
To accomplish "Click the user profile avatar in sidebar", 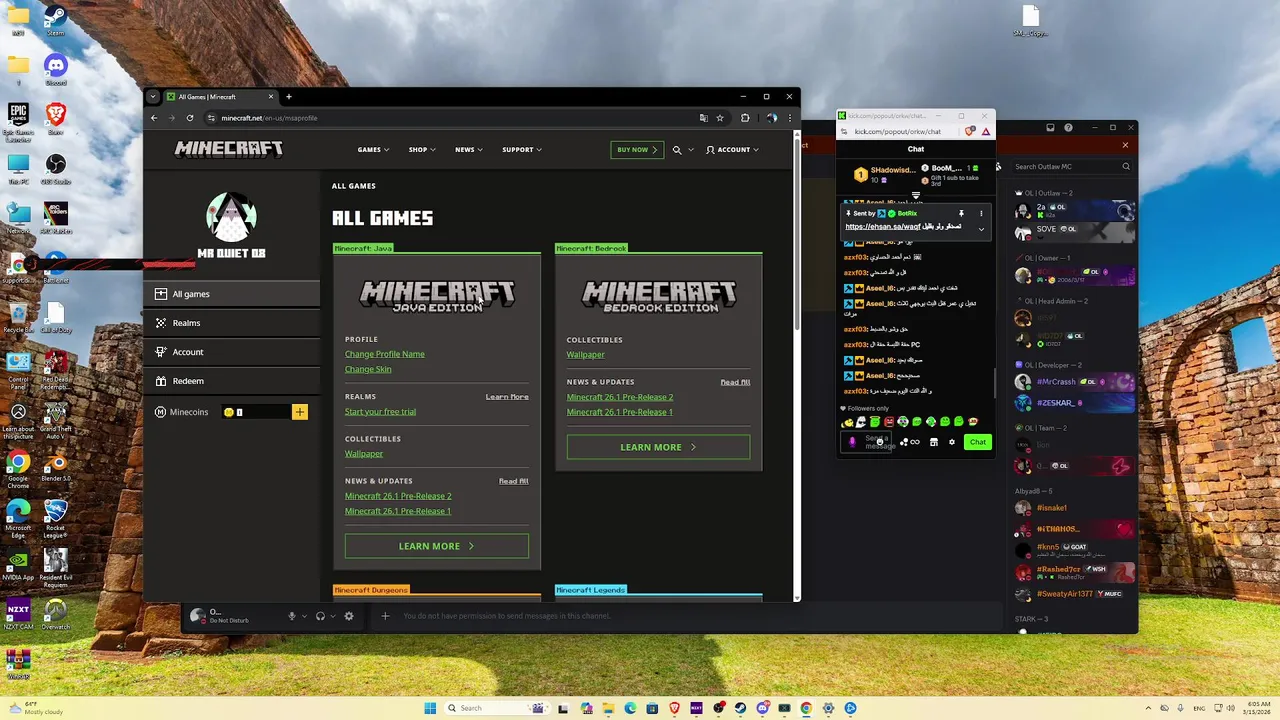I will 231,217.
